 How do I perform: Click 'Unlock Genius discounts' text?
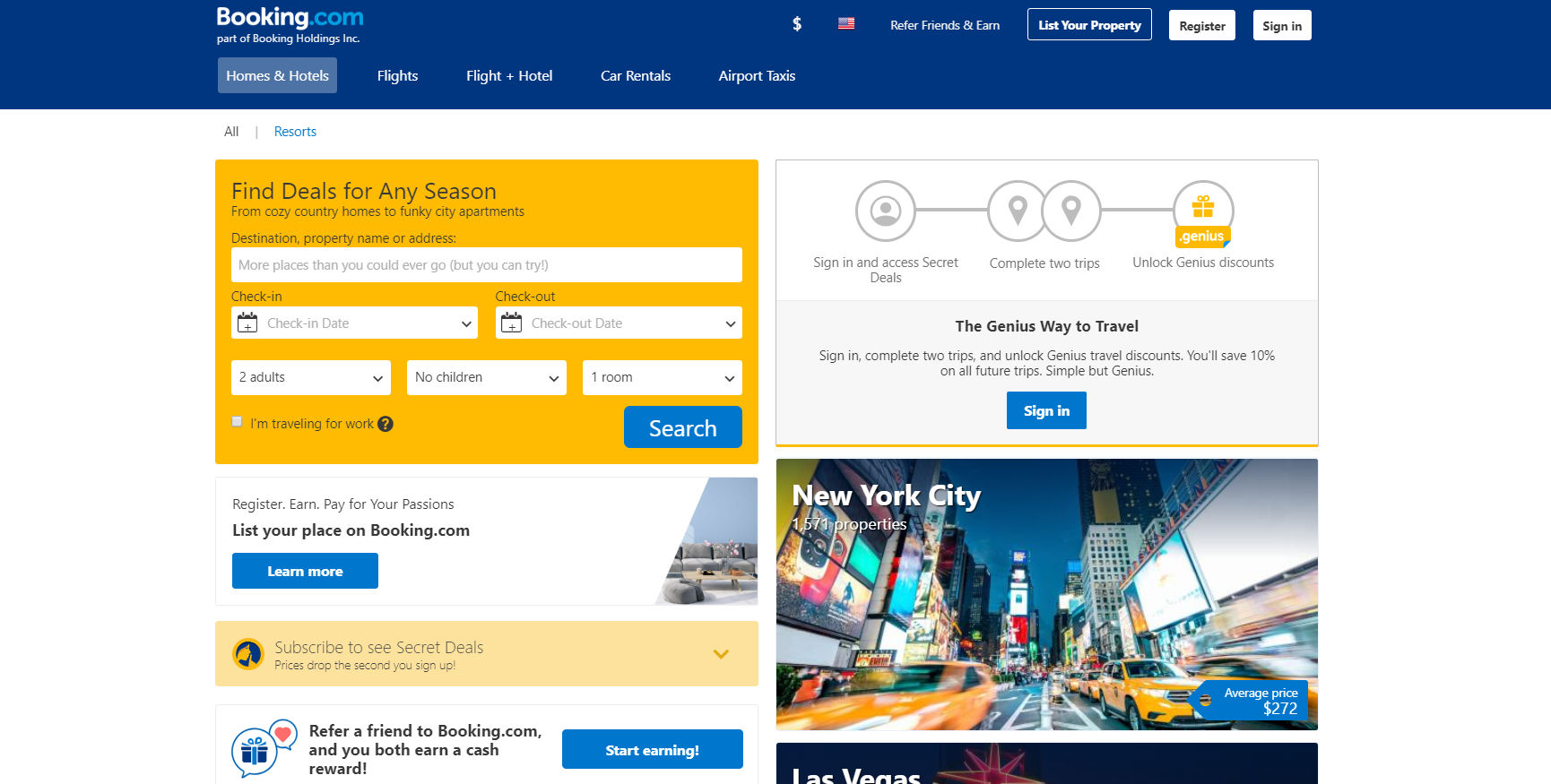(1203, 263)
